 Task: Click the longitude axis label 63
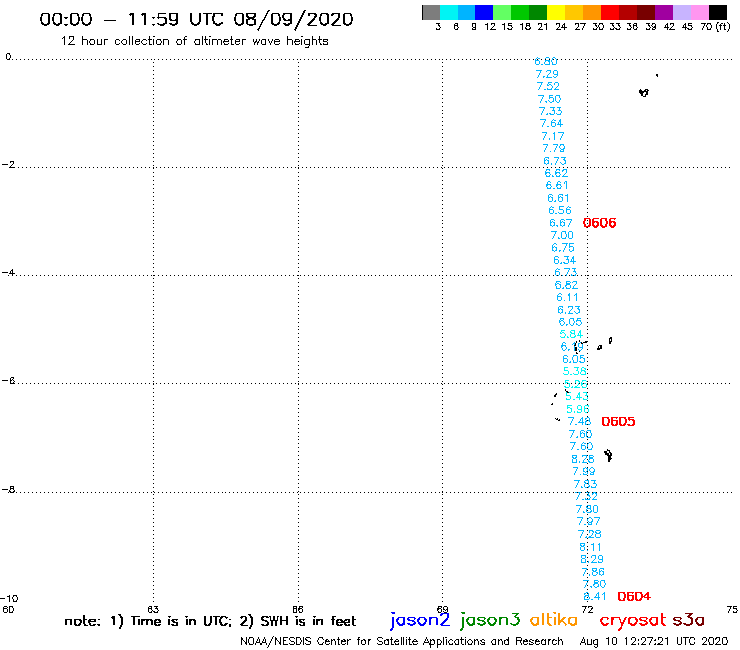(153, 609)
